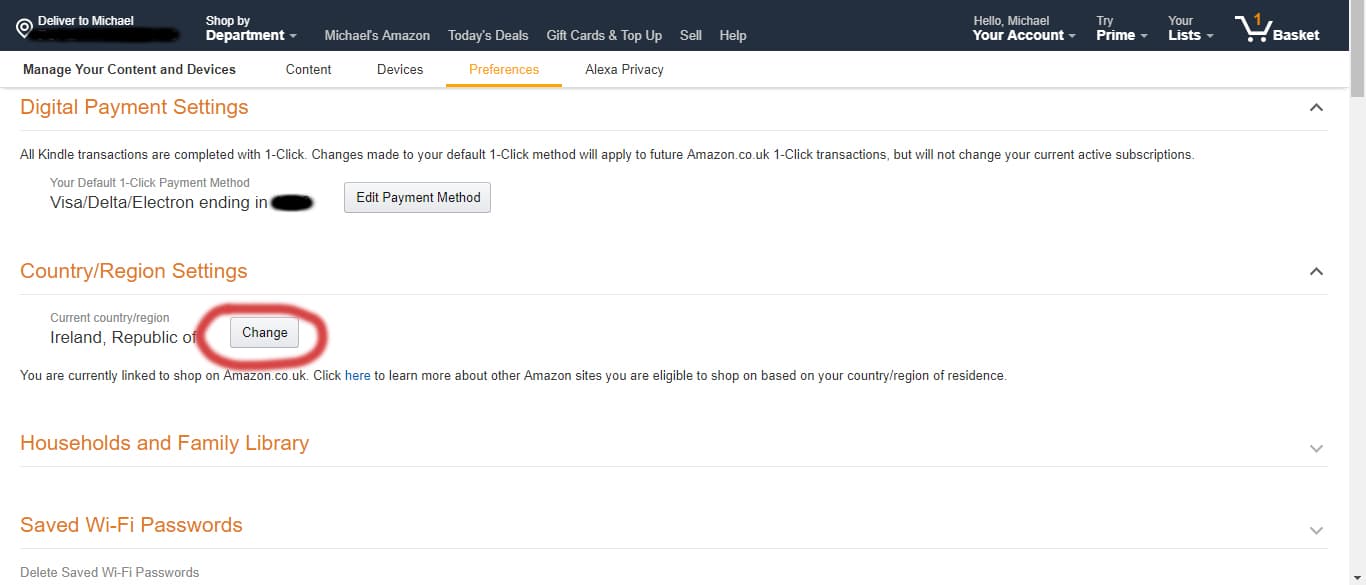Click the vertical page scrollbar
1366x585 pixels.
pos(1357,300)
